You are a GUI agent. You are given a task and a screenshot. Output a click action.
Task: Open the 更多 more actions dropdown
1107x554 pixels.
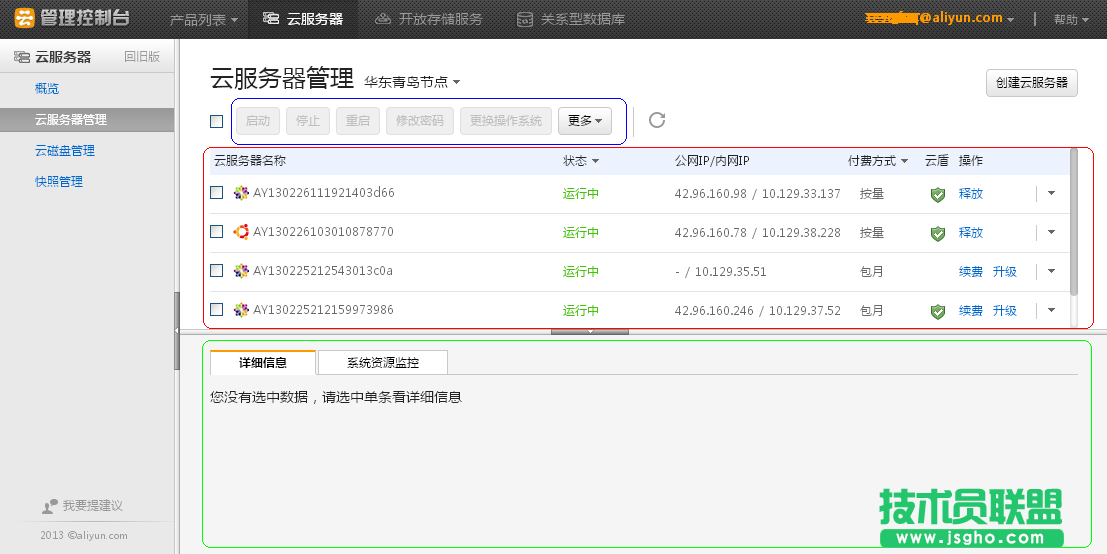point(585,121)
